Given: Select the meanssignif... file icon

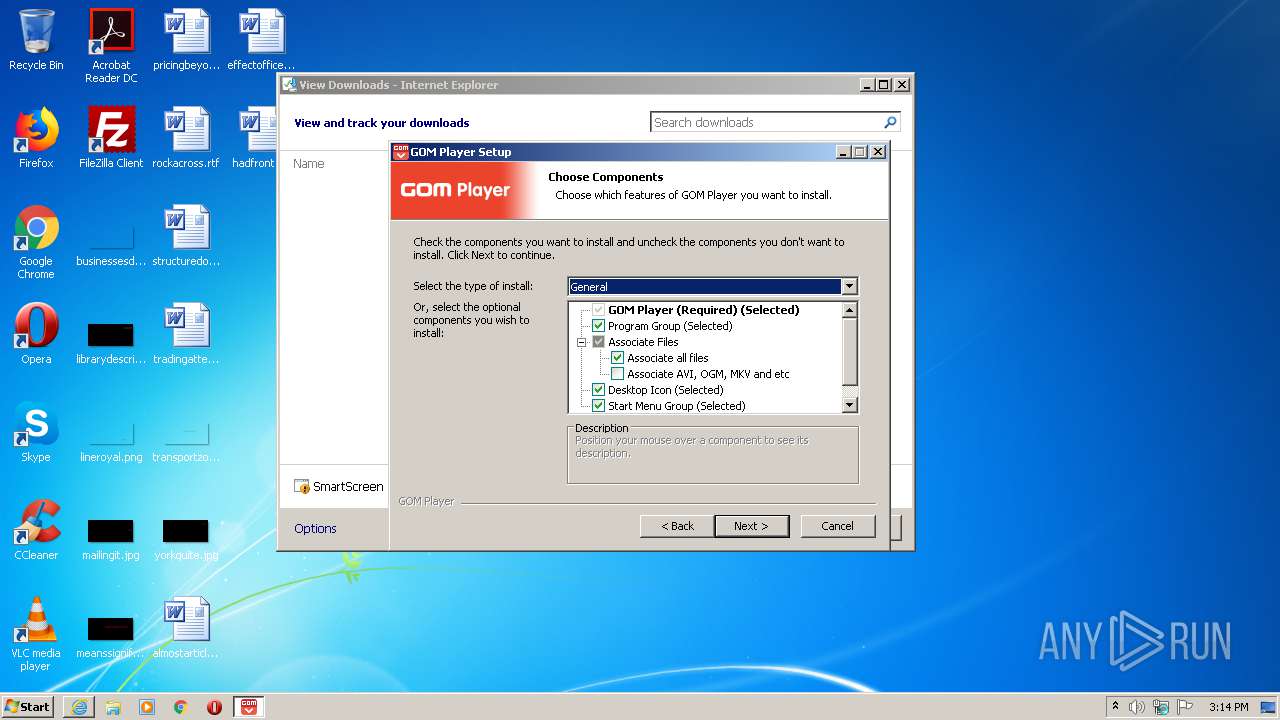Looking at the screenshot, I should tap(111, 636).
